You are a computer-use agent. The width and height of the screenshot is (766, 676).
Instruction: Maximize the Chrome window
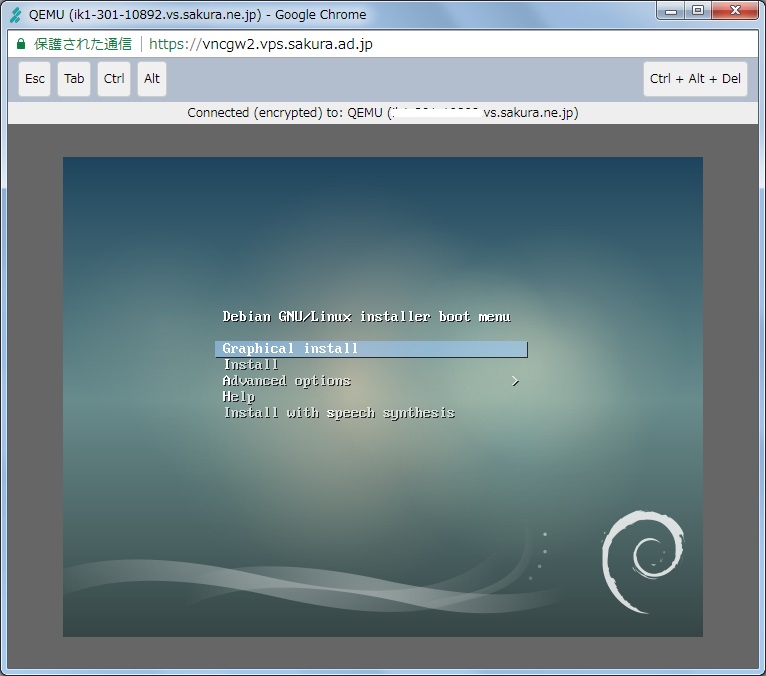tap(698, 10)
